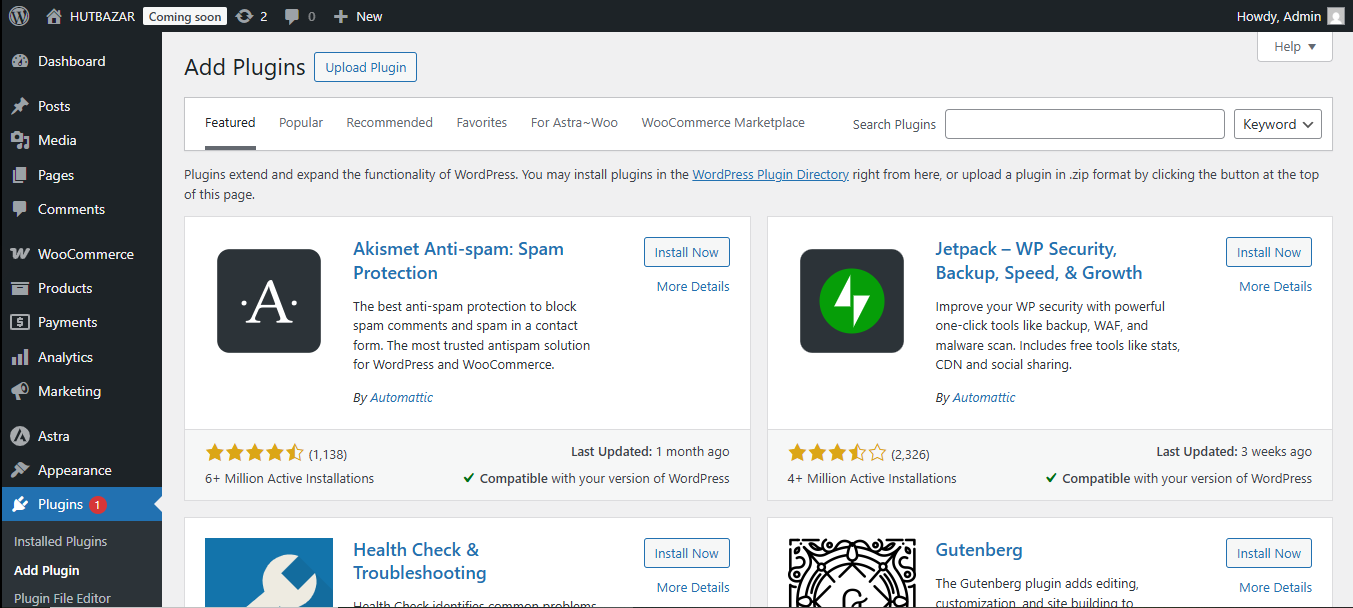This screenshot has height=608, width=1353.
Task: Open the Keyword search dropdown
Action: pos(1277,123)
